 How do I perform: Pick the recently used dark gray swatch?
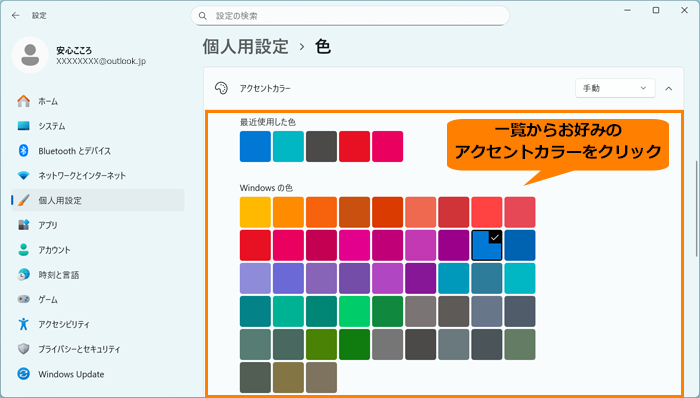tap(321, 146)
